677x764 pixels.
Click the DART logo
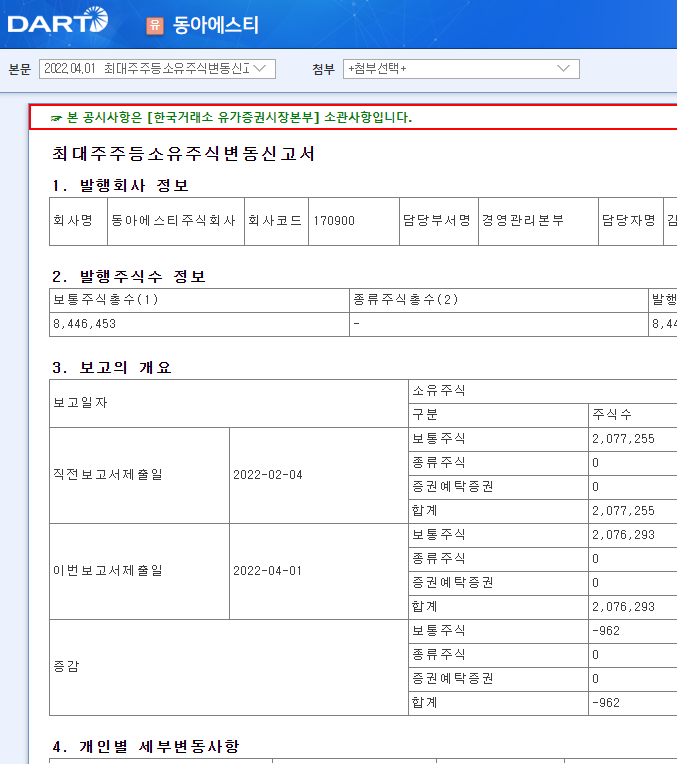[58, 20]
